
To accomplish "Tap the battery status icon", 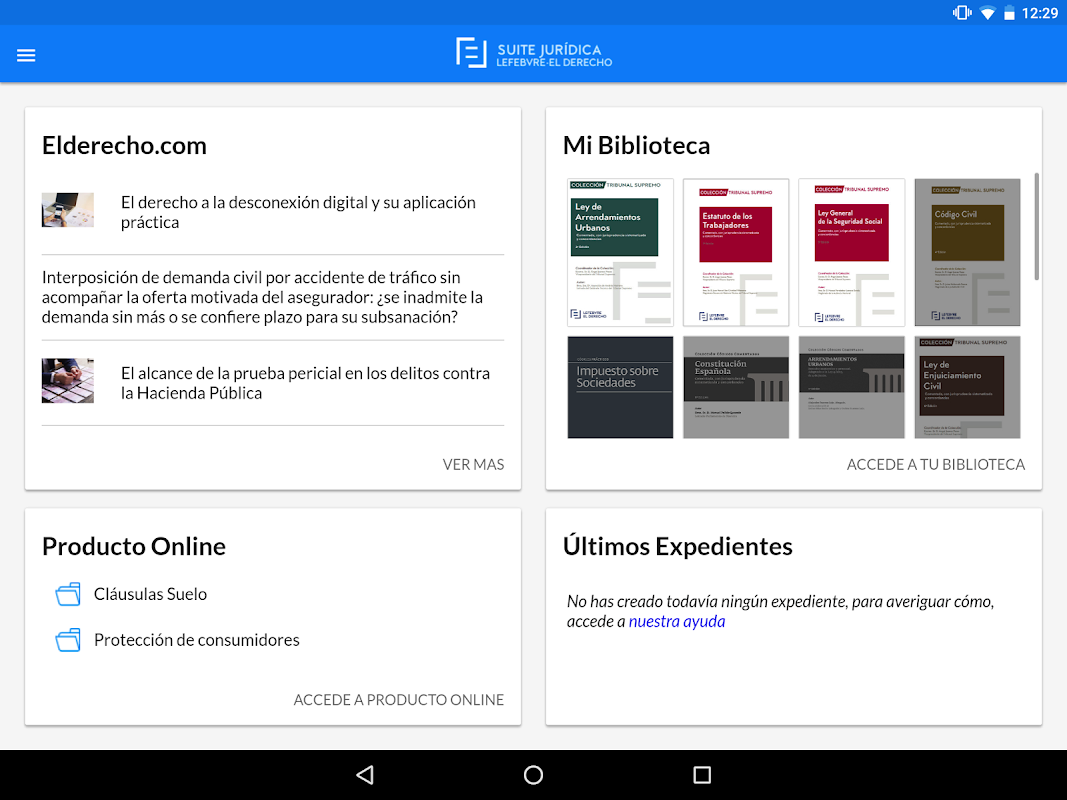I will (1010, 13).
